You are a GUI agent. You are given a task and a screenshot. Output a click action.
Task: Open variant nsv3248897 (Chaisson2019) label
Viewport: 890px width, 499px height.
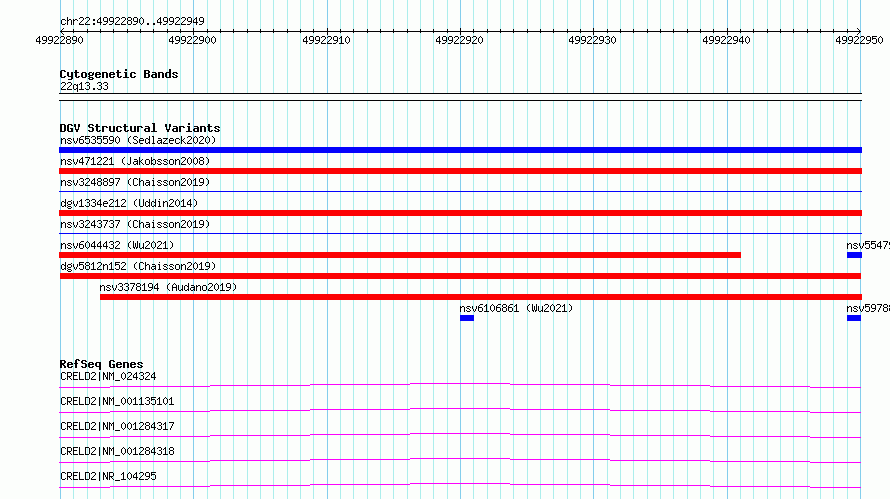coord(135,182)
